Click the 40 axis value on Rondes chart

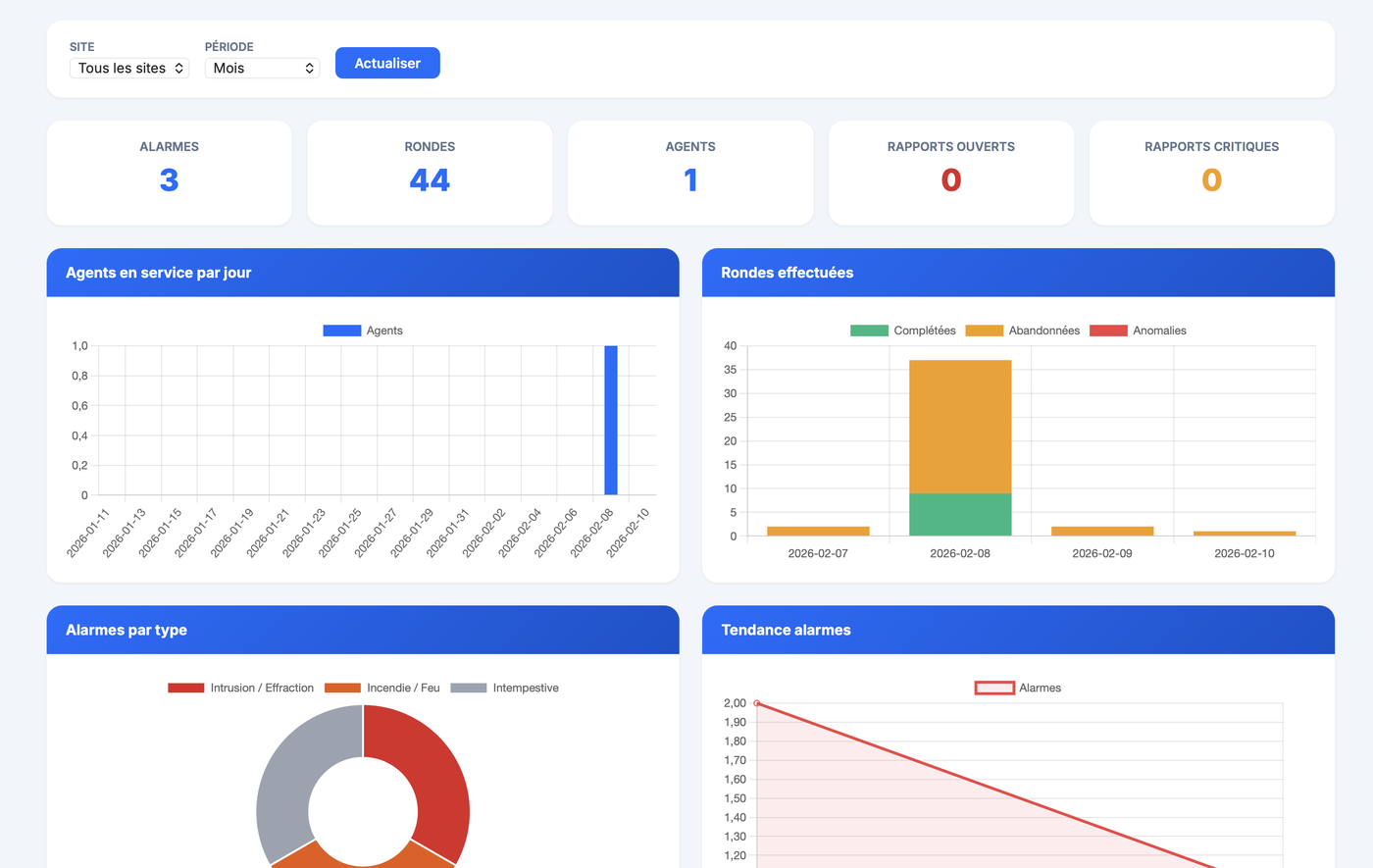point(730,346)
